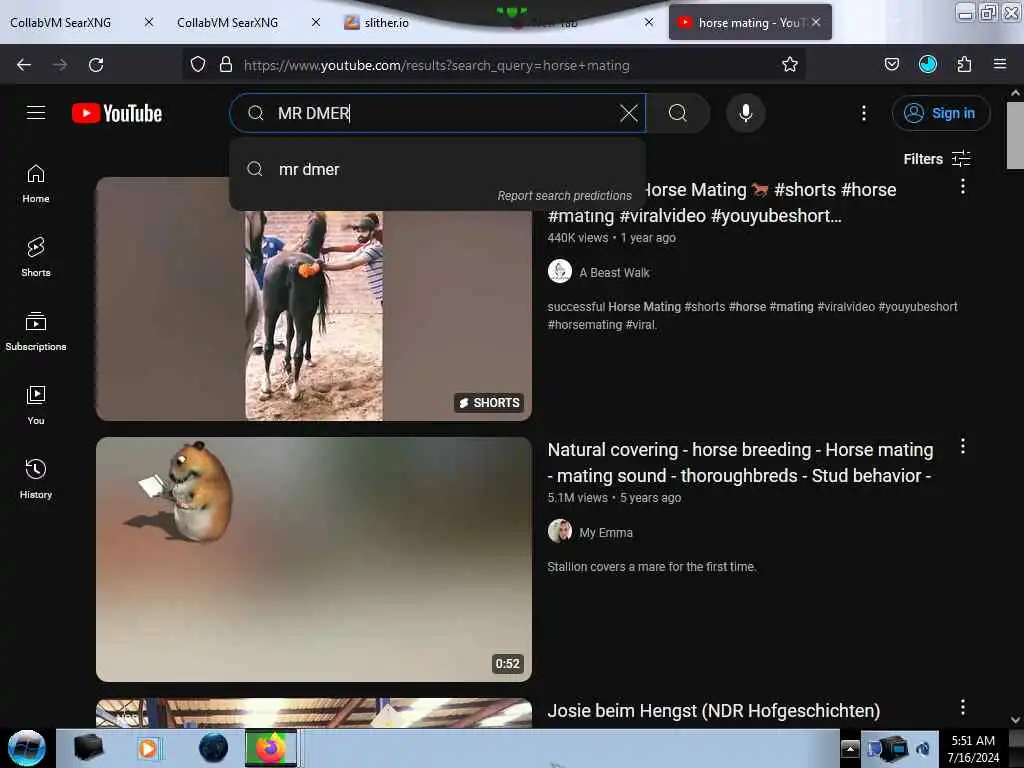
Task: Reload the page
Action: [96, 65]
